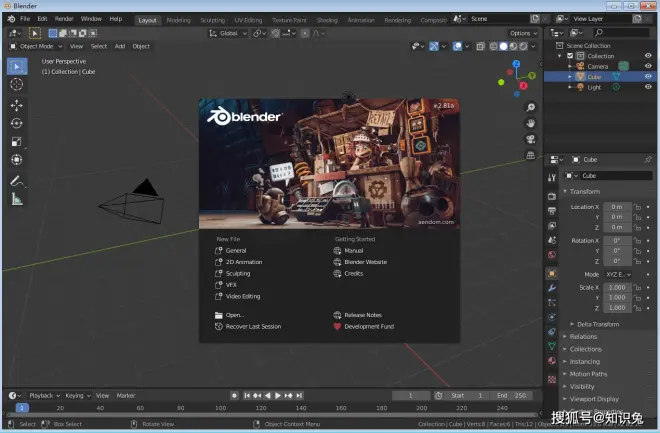
Task: Open the Options dropdown
Action: tap(523, 33)
